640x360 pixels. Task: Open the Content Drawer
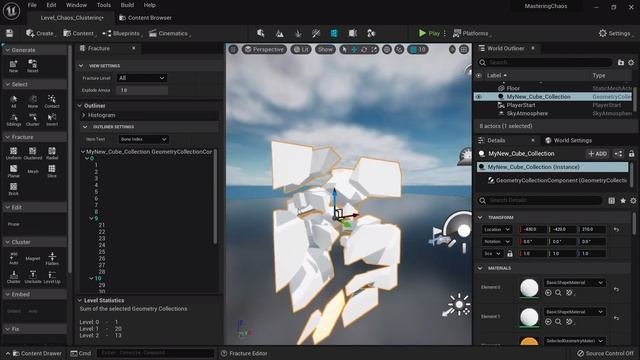point(37,353)
